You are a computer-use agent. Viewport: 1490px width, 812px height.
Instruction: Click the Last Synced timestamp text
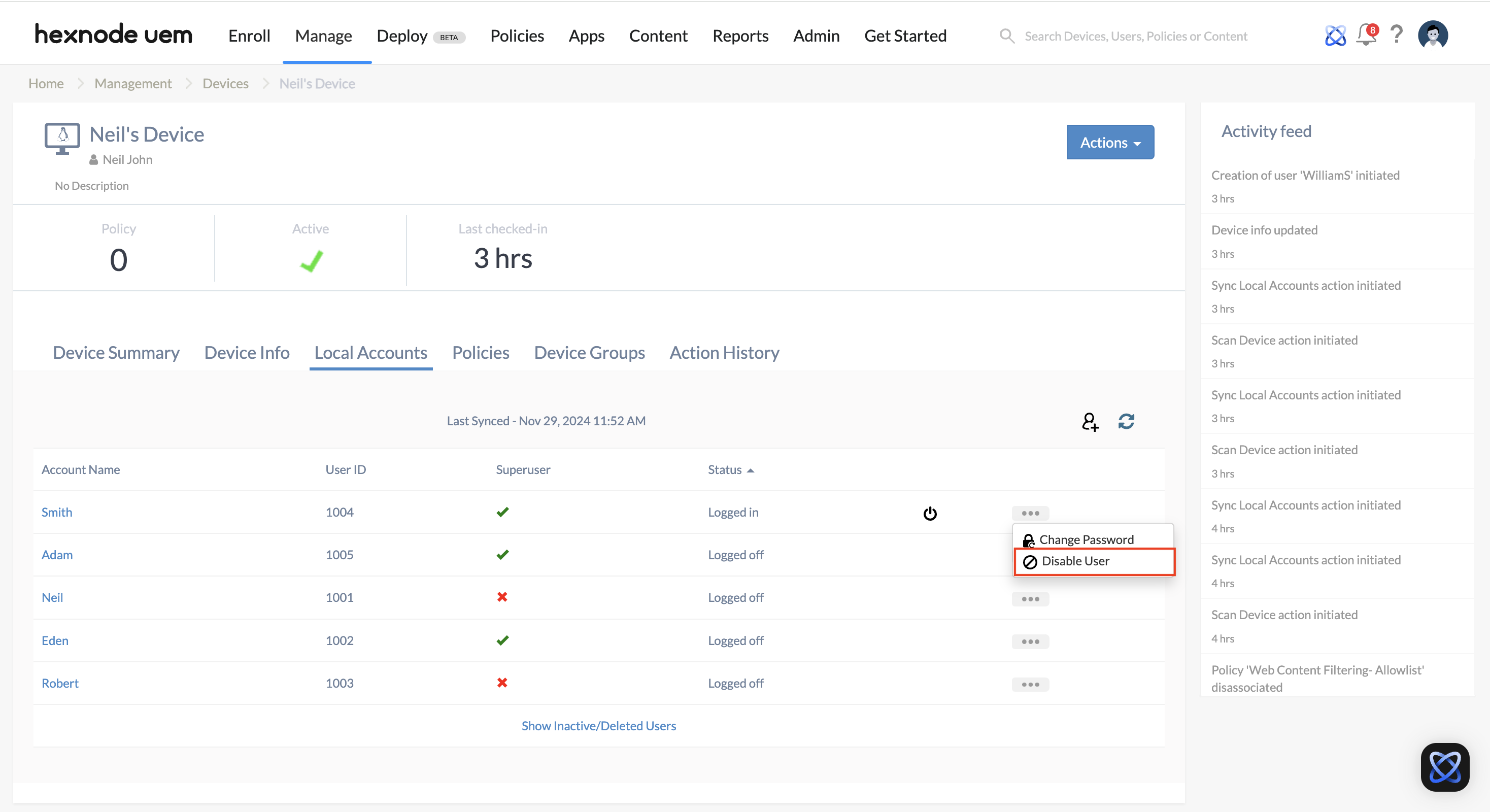tap(546, 421)
